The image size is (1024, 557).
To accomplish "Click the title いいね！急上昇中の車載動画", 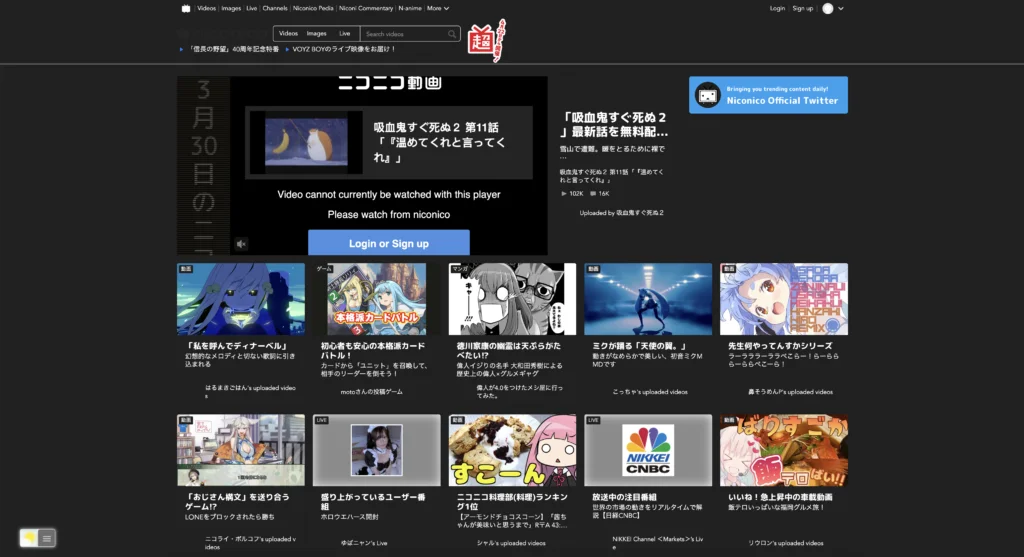I will click(x=780, y=497).
